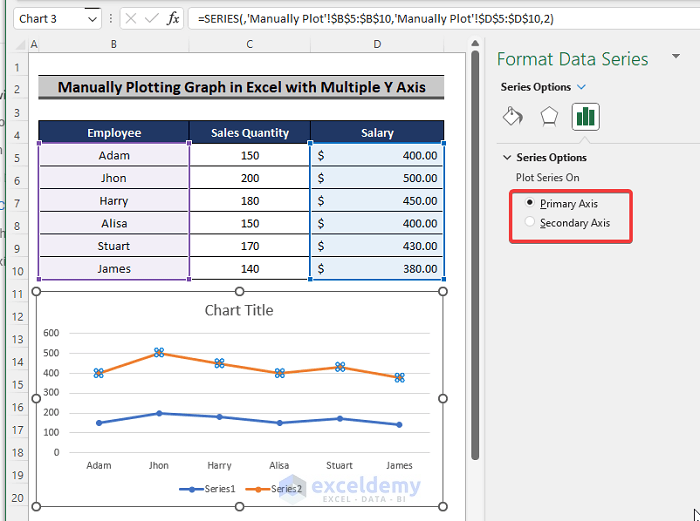Viewport: 700px width, 521px height.
Task: Select the Secondary Axis radio button
Action: click(x=530, y=223)
